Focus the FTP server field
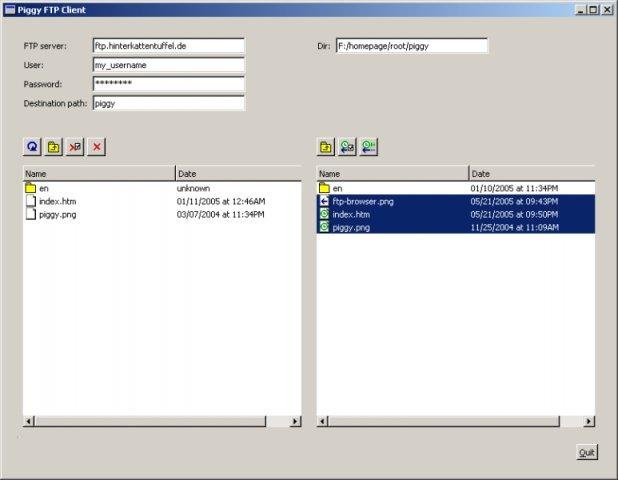 [x=169, y=46]
